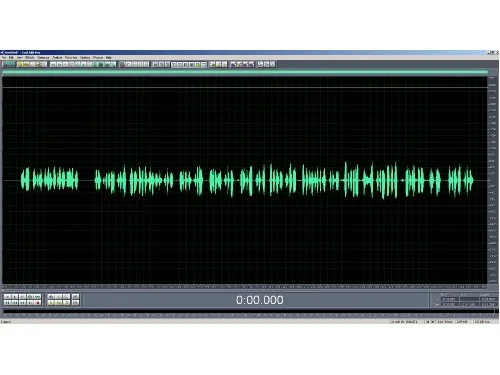Click the Go to Beginning transport button
Viewport: 500px width, 375px height.
coord(7,303)
